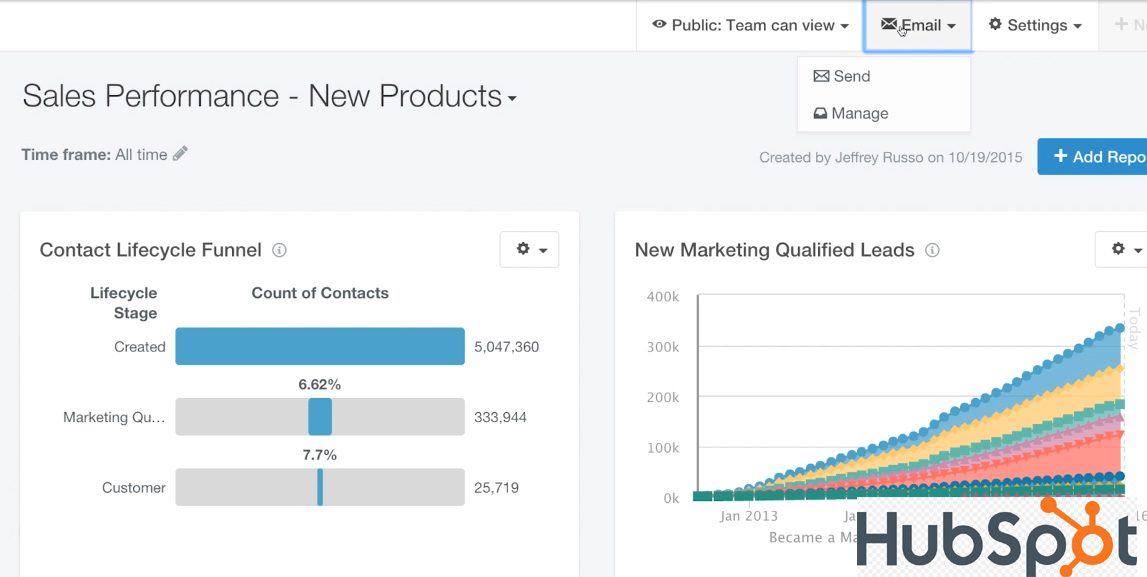Select Manage from the Email menu
Image resolution: width=1147 pixels, height=577 pixels.
coord(851,113)
